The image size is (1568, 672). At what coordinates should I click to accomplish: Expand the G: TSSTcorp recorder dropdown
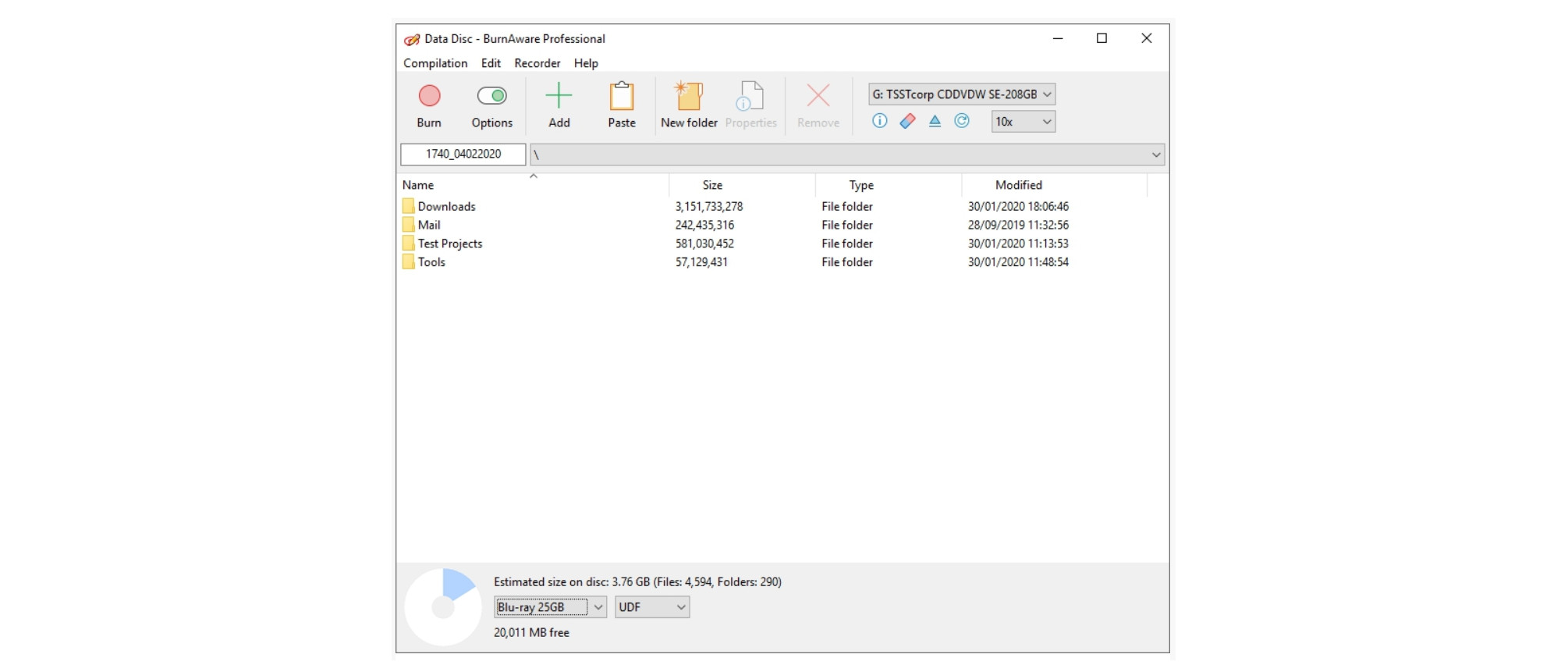coord(962,94)
